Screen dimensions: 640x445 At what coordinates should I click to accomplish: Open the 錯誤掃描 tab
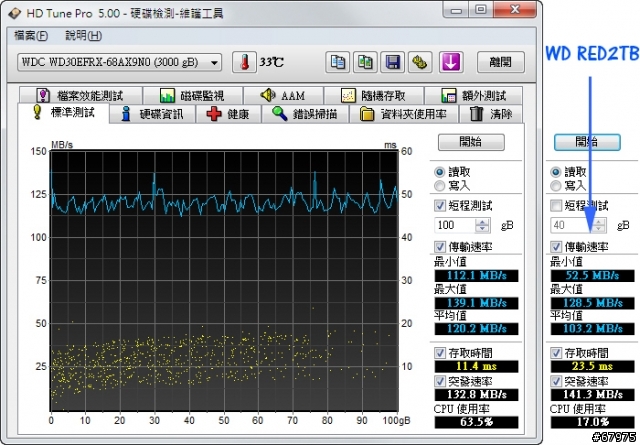pyautogui.click(x=305, y=114)
